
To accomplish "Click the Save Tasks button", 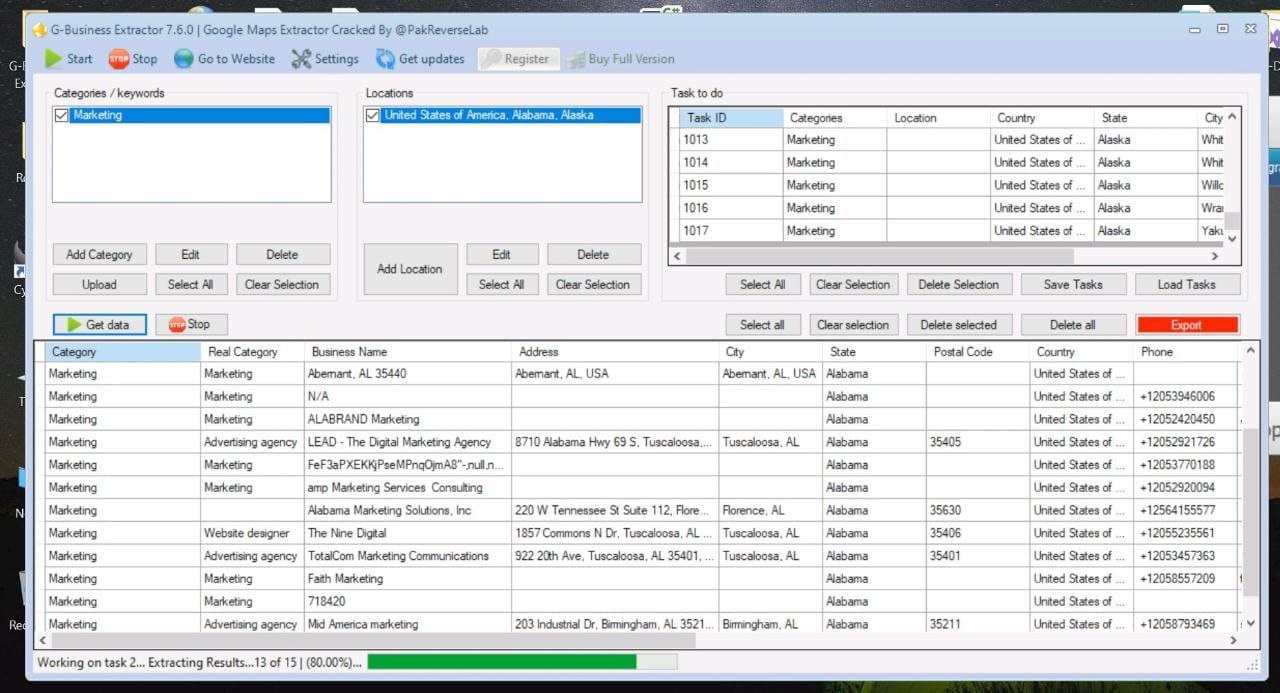I will pos(1073,285).
